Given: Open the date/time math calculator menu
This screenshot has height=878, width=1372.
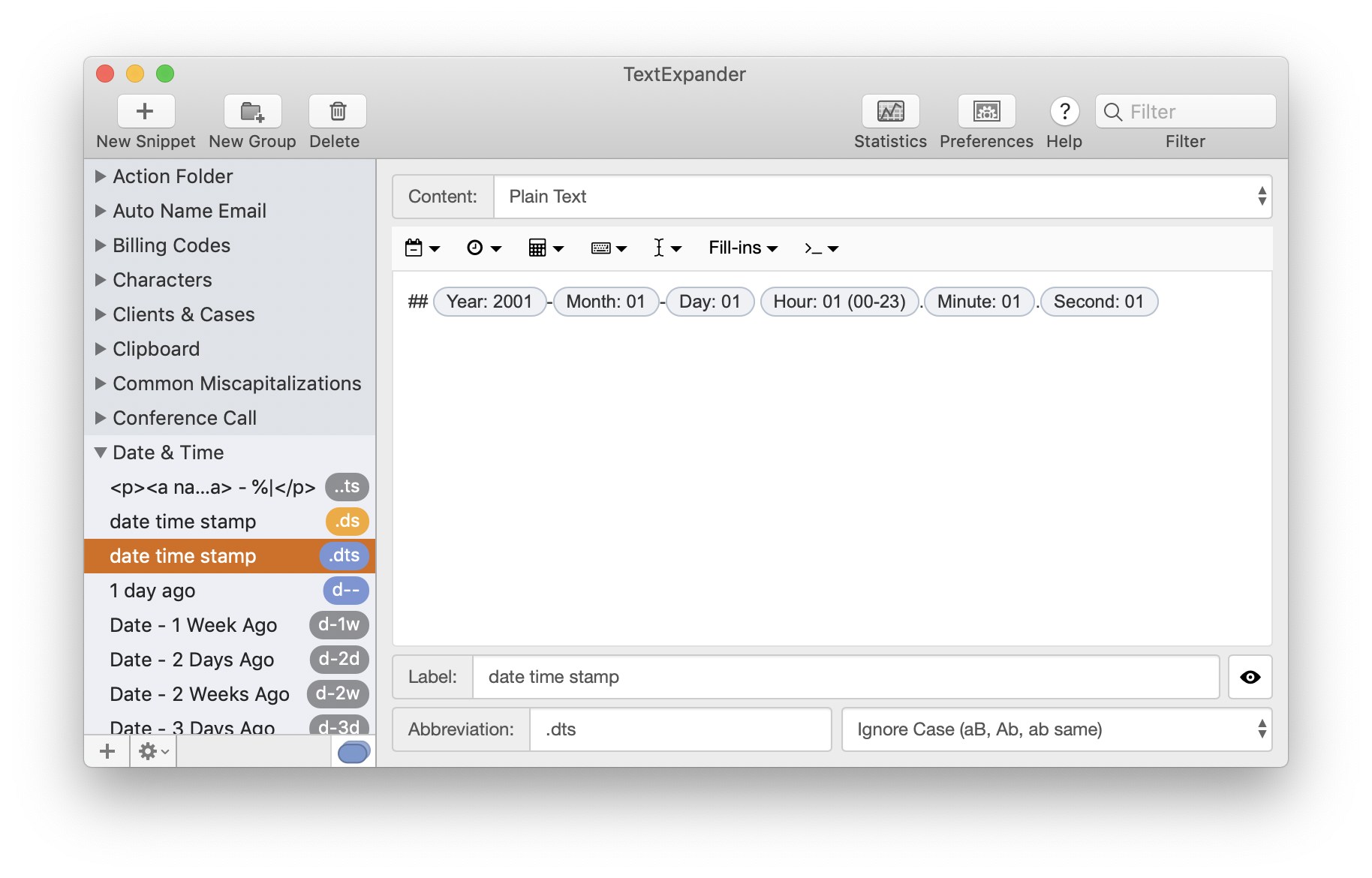Looking at the screenshot, I should point(546,248).
